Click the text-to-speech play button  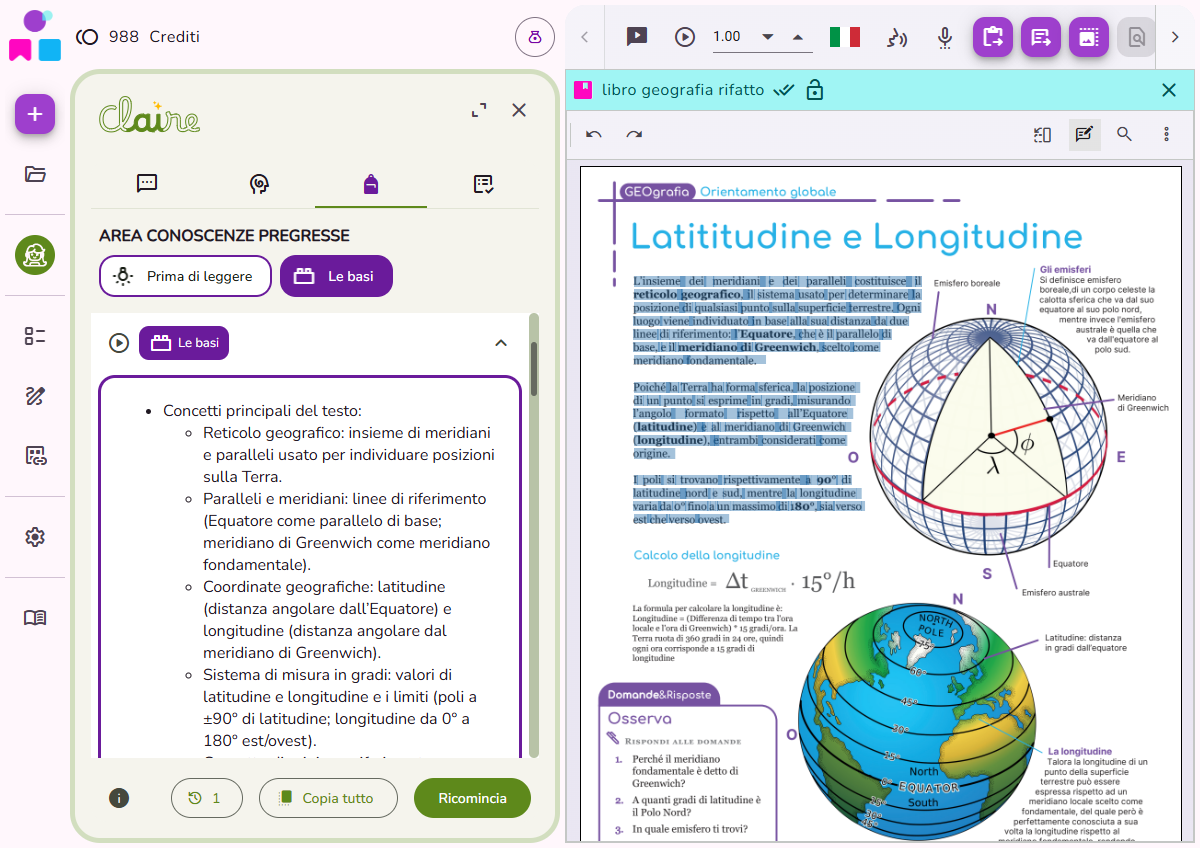(x=685, y=37)
